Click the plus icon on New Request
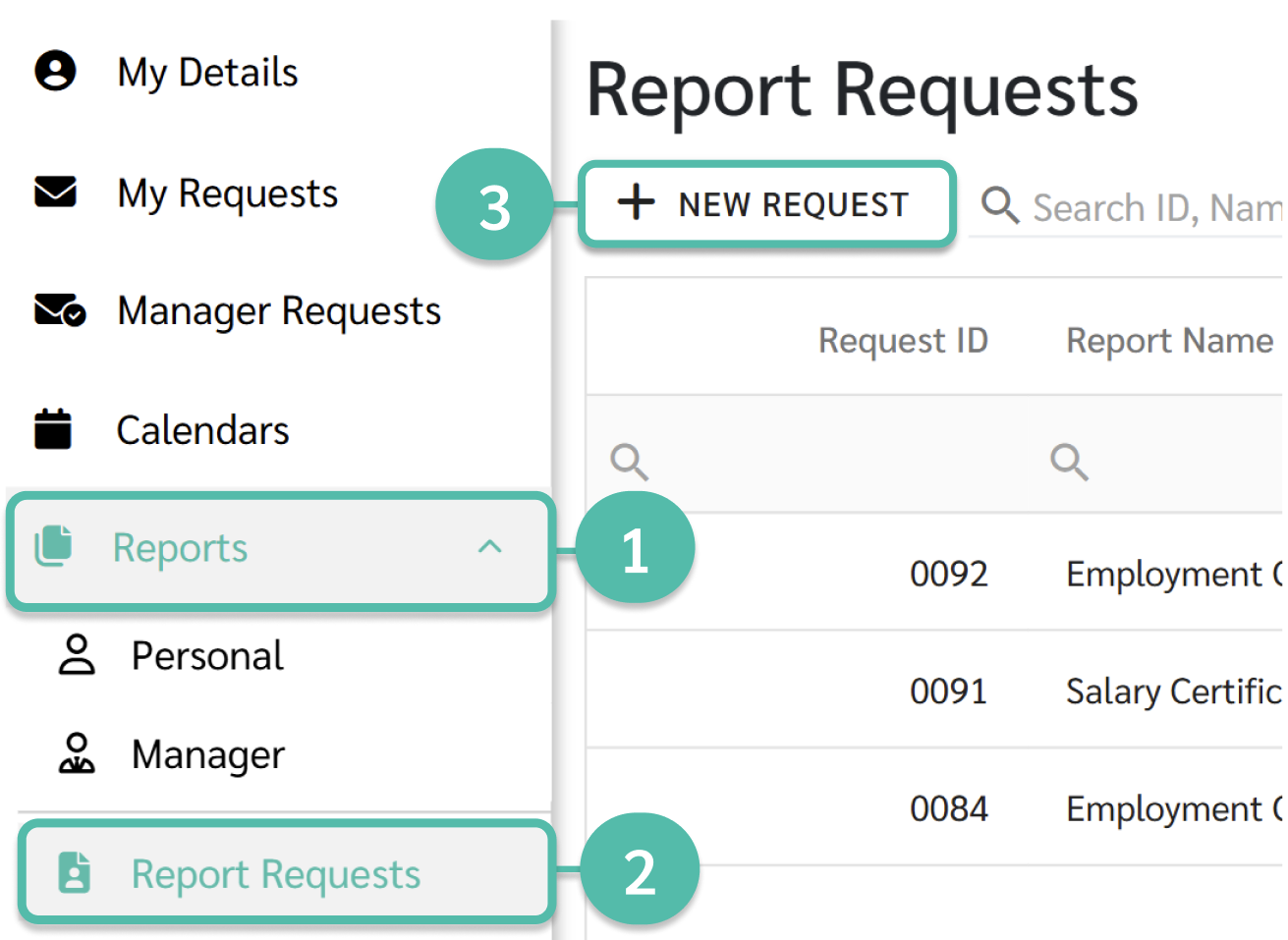The image size is (1288, 940). (637, 202)
